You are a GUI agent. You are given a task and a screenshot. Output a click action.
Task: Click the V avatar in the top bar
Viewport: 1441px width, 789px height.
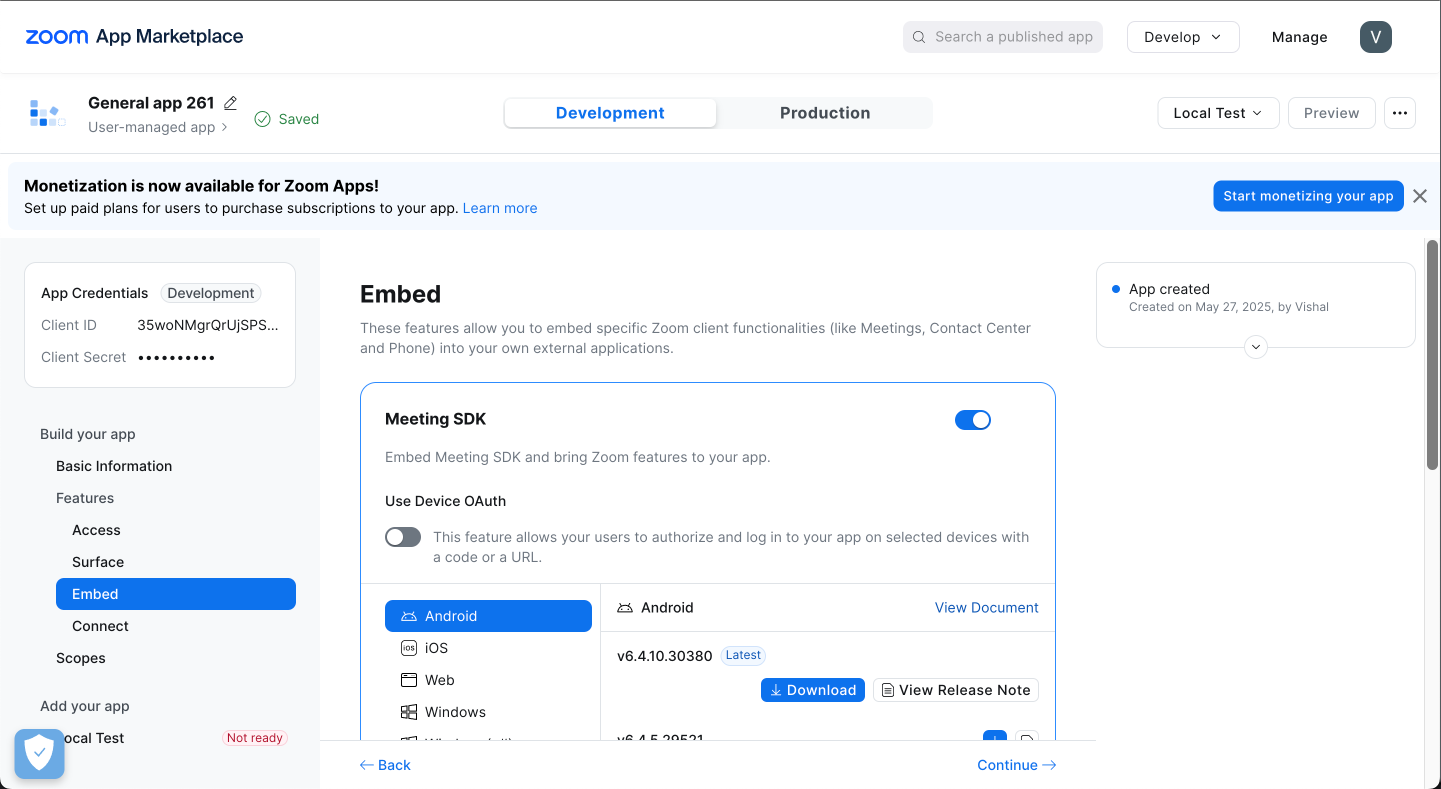click(1375, 37)
